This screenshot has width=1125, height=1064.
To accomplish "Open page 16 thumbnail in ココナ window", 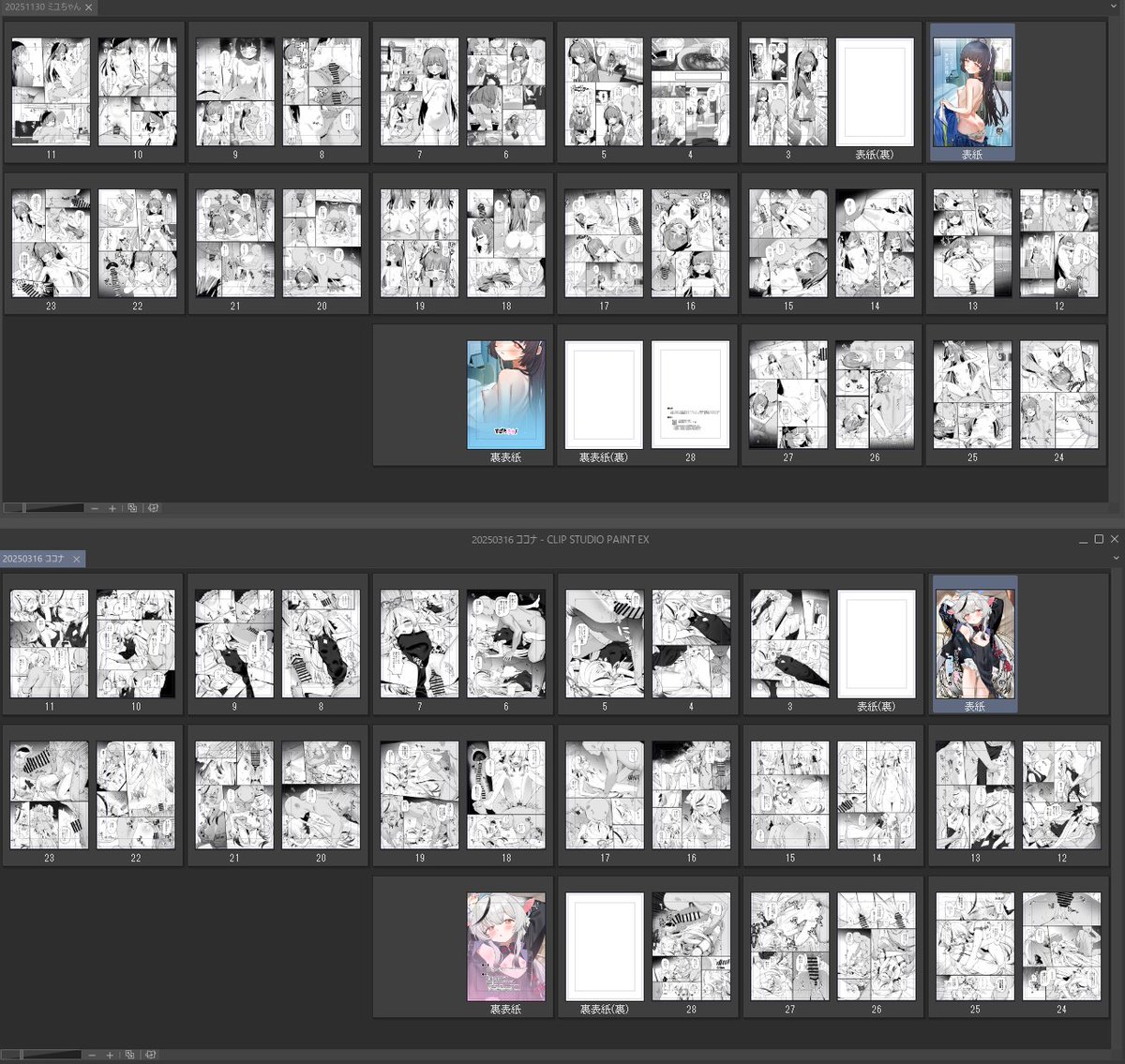I will coord(691,795).
